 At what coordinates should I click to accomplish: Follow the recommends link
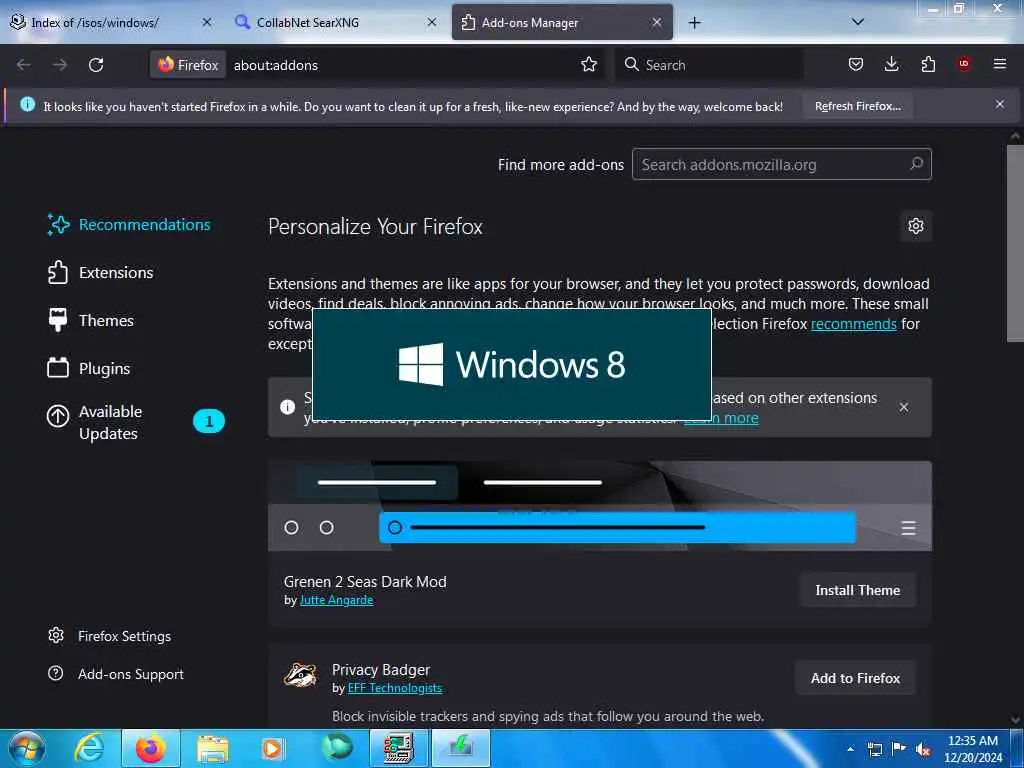(854, 324)
